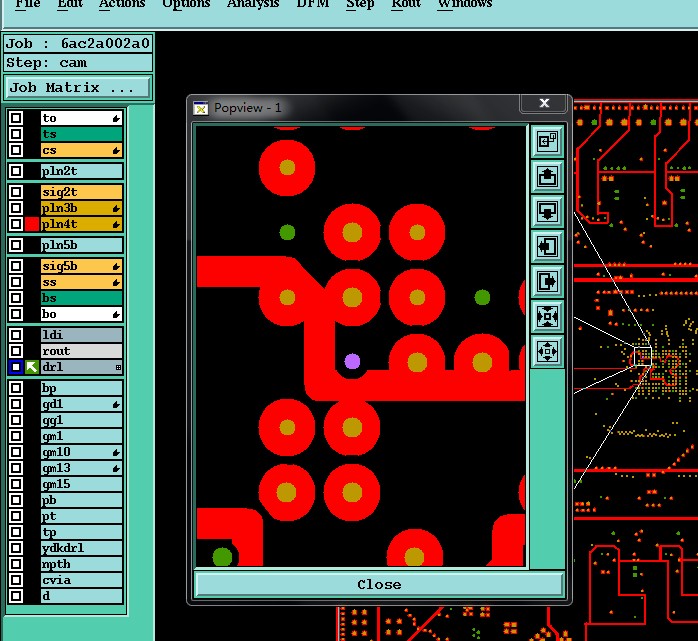This screenshot has height=641, width=698.
Task: Toggle the checkbox for layer npth
Action: click(x=16, y=564)
